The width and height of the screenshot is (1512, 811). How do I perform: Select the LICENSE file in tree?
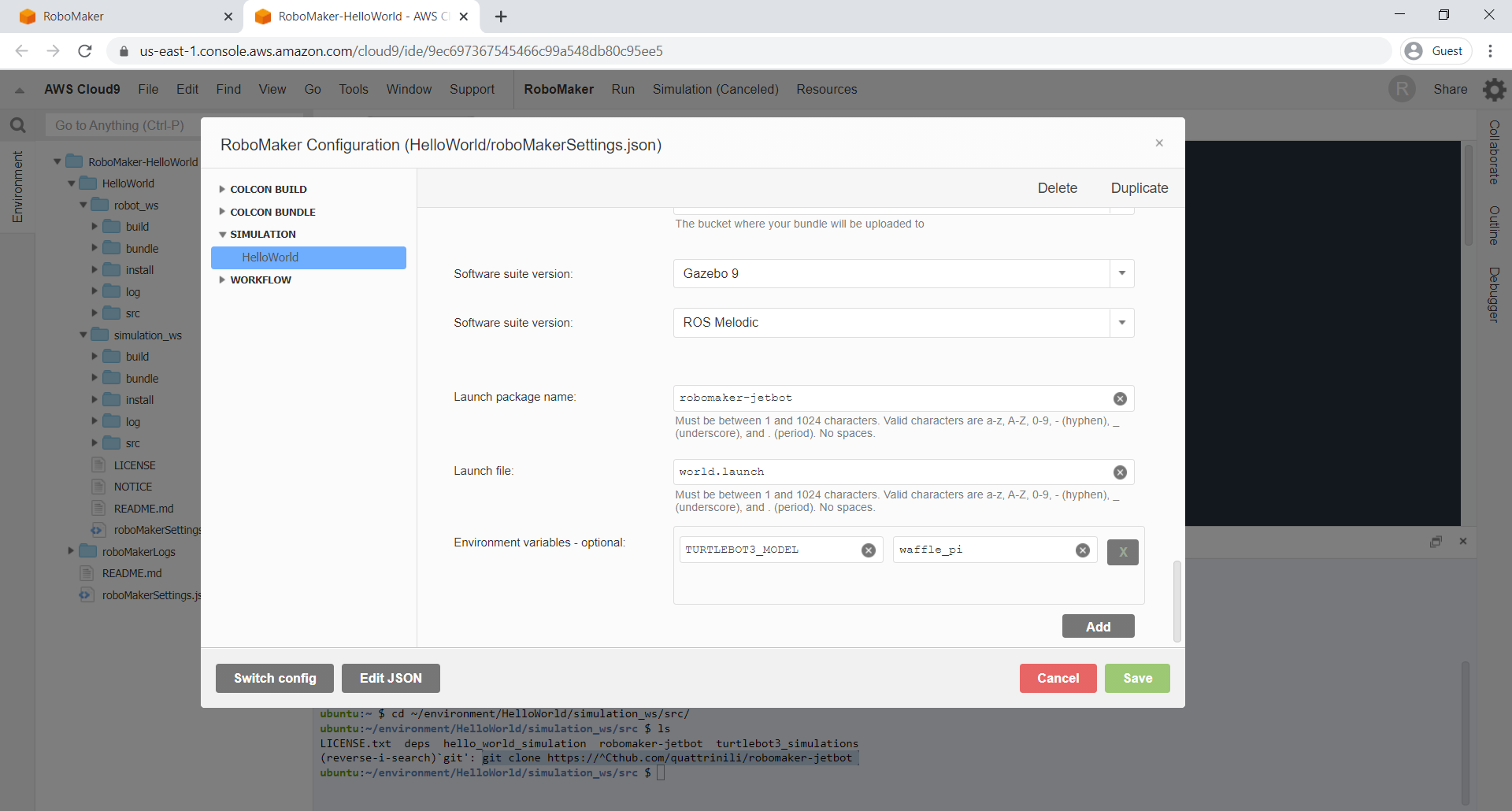pyautogui.click(x=135, y=466)
